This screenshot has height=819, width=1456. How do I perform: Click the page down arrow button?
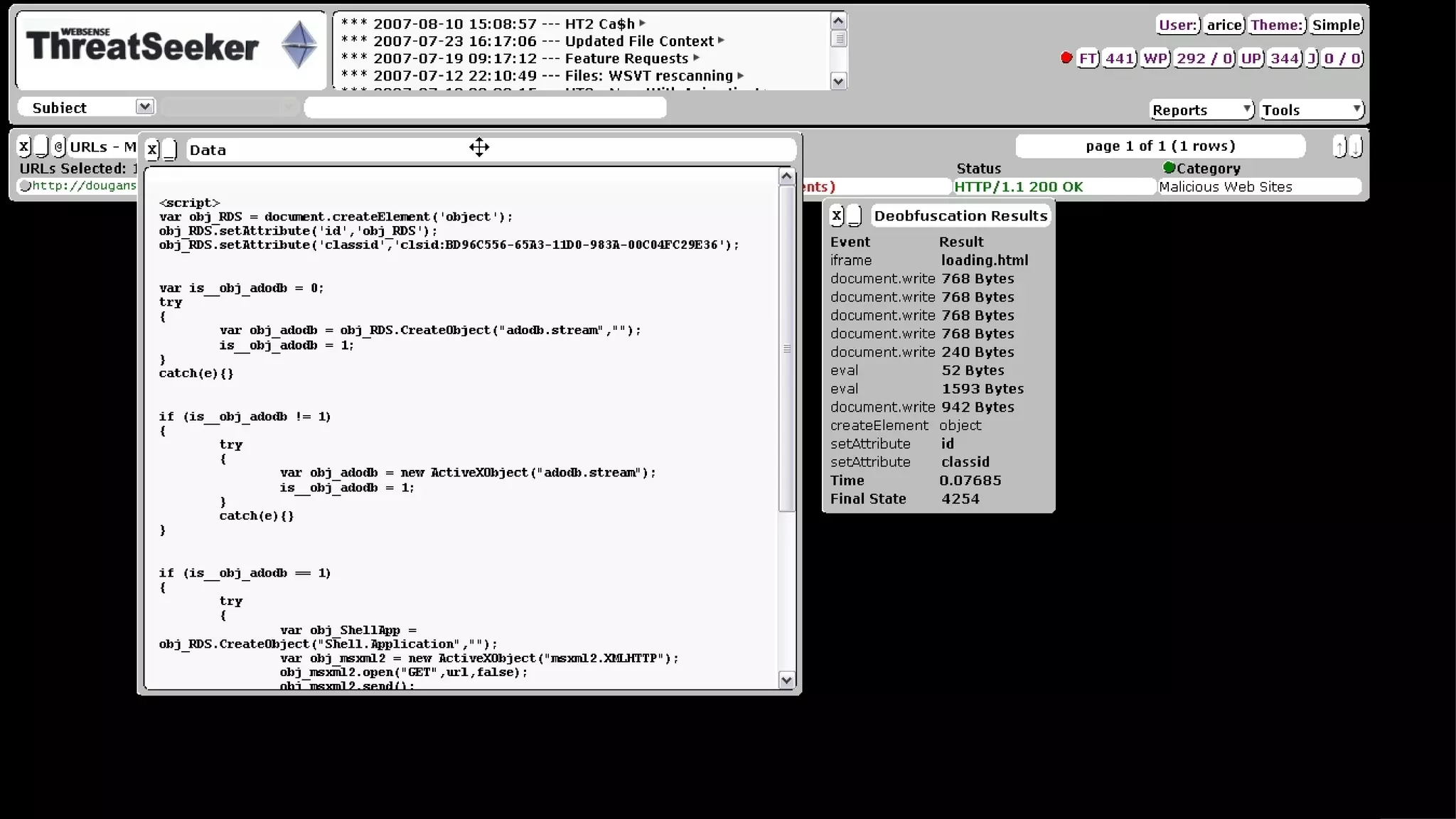(x=1356, y=147)
